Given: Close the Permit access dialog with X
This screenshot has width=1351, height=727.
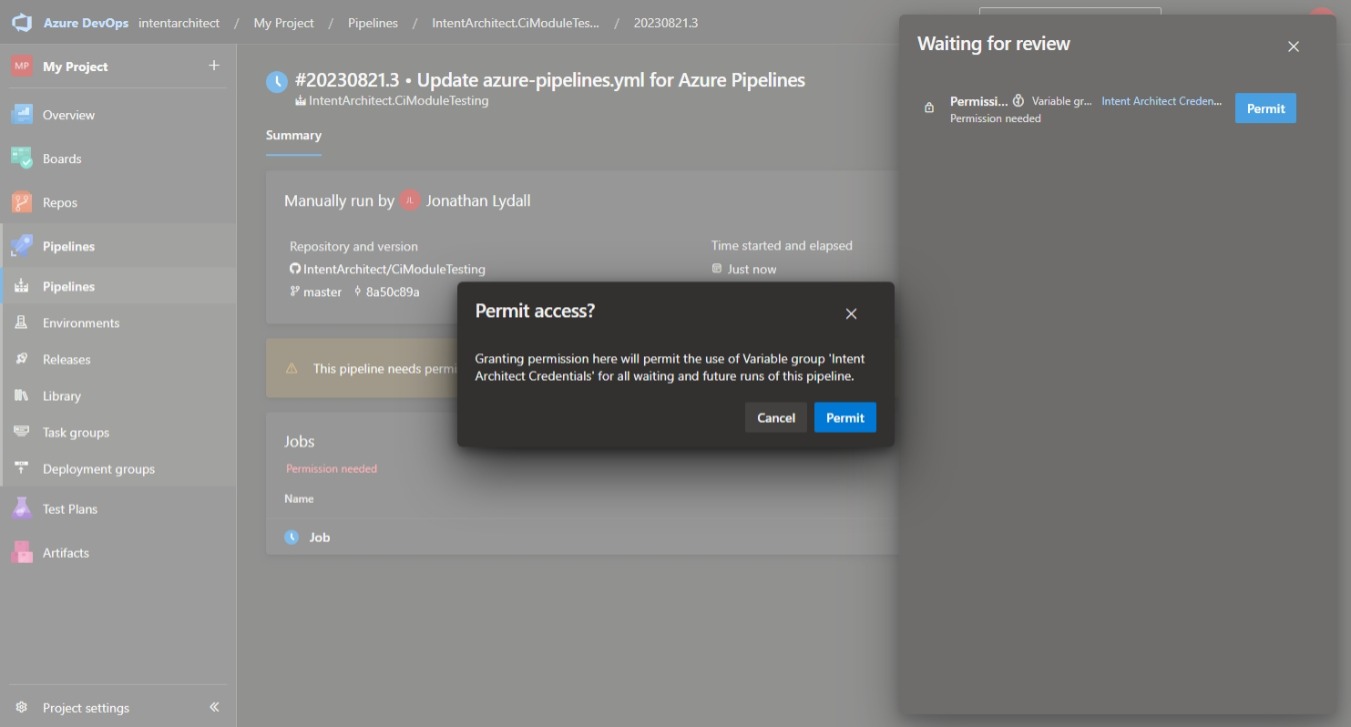Looking at the screenshot, I should pos(851,314).
